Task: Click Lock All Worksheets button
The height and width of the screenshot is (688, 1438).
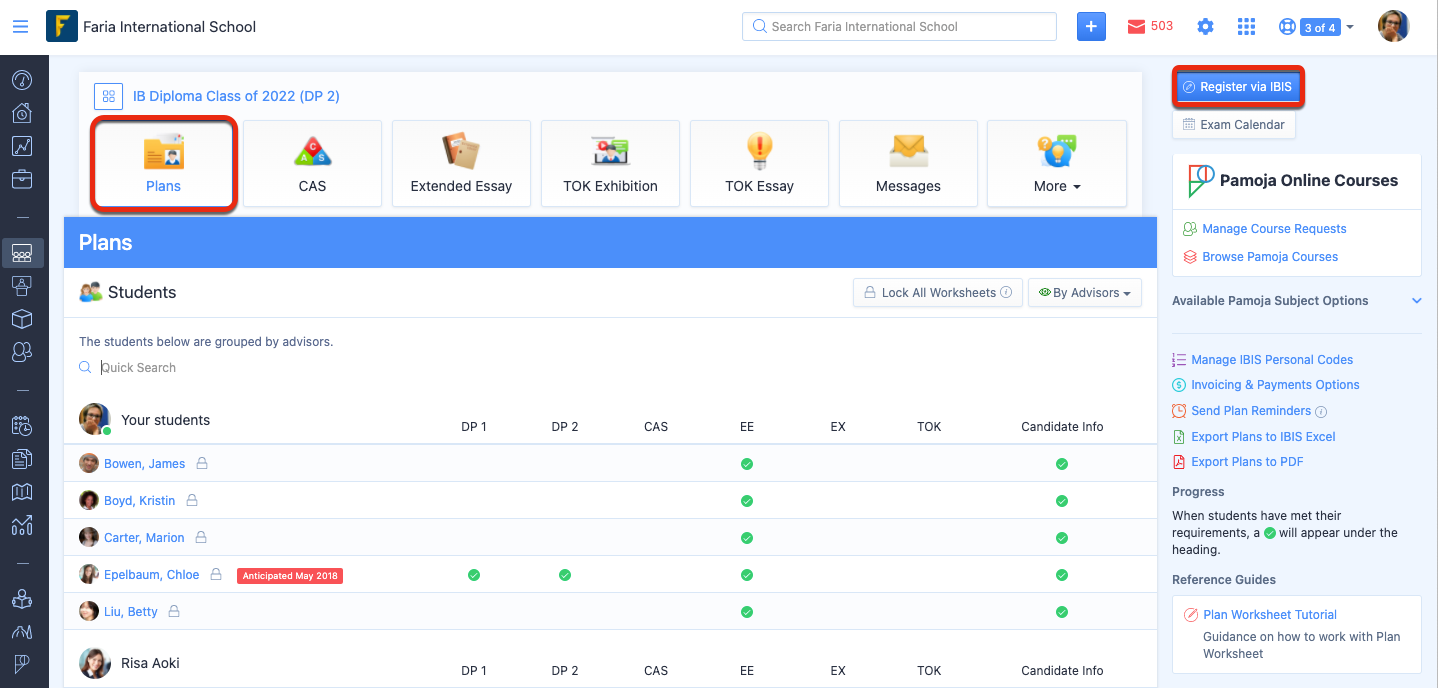Action: point(937,293)
